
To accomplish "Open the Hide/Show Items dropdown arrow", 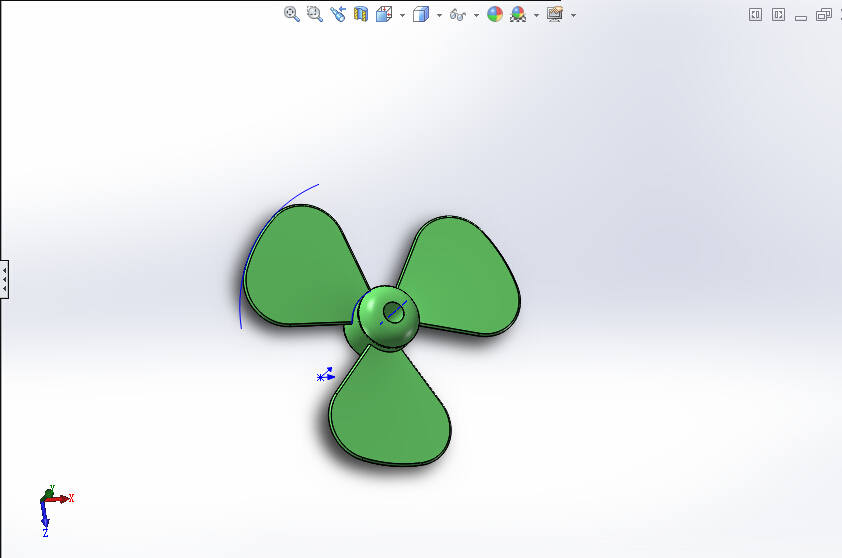I will [x=476, y=15].
